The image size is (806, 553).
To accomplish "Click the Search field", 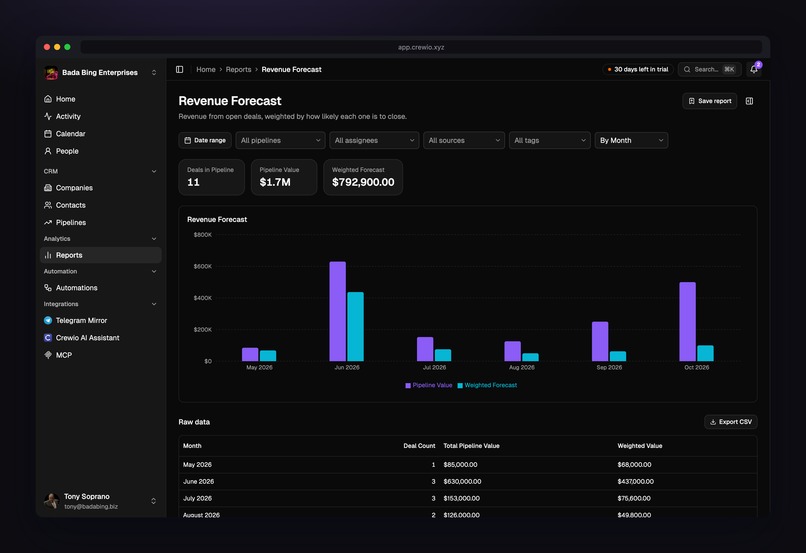I will [709, 69].
